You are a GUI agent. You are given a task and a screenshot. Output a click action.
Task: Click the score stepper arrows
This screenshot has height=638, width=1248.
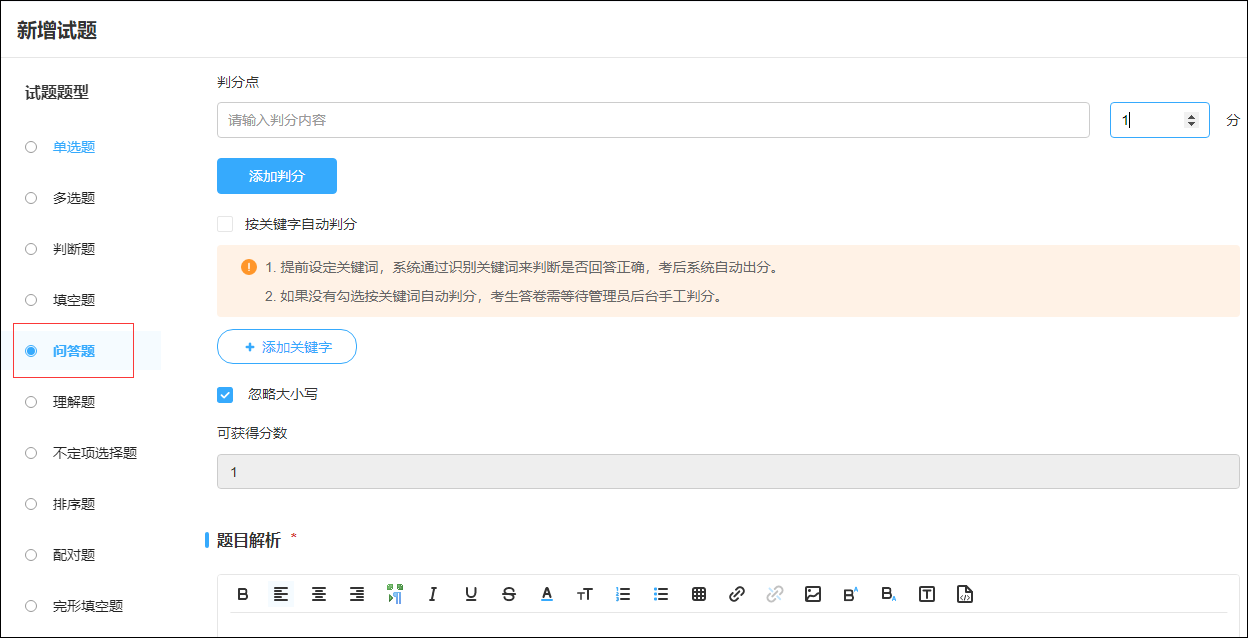point(1191,120)
